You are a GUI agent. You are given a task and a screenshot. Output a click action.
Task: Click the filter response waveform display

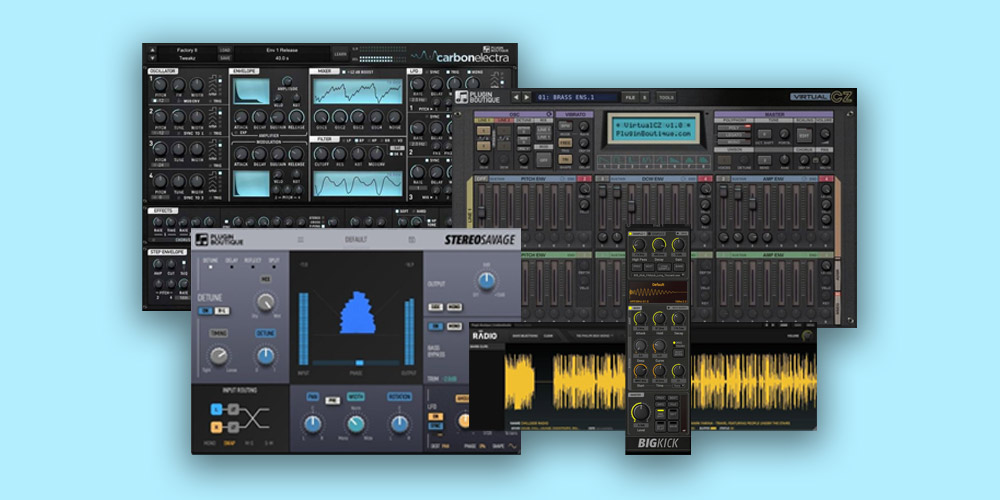[x=357, y=184]
